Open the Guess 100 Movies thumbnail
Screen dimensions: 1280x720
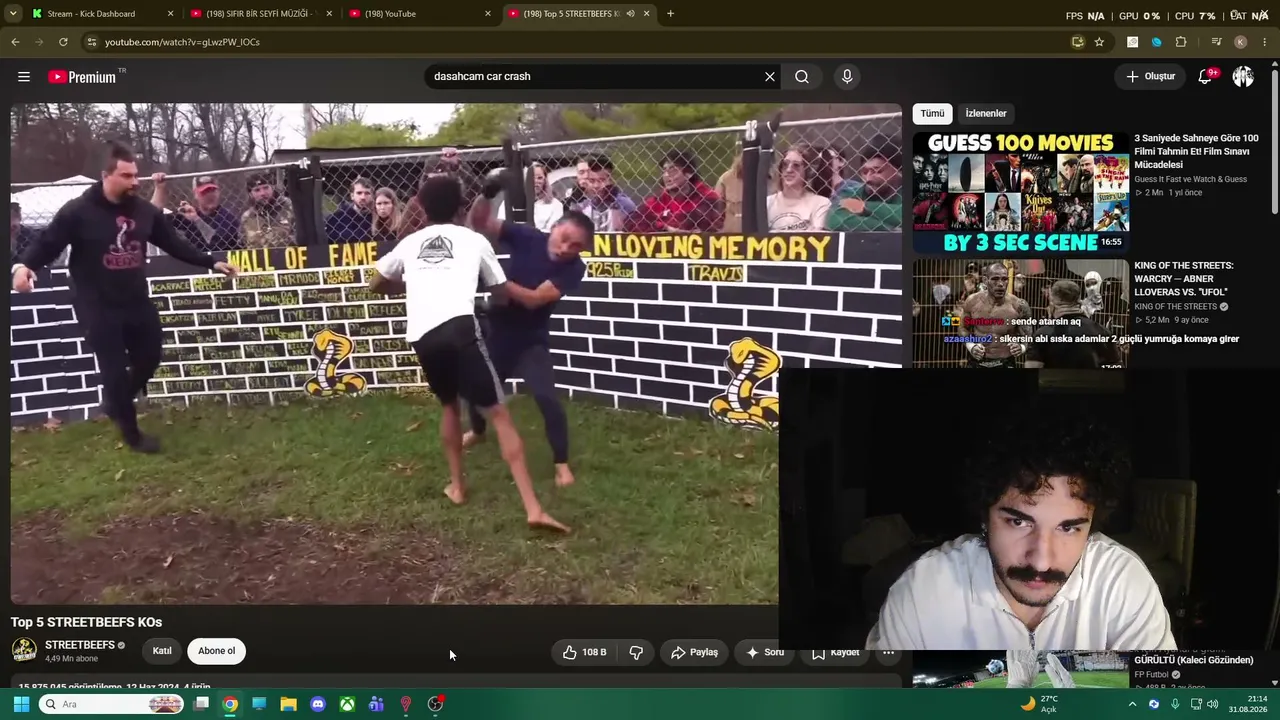[x=1020, y=192]
